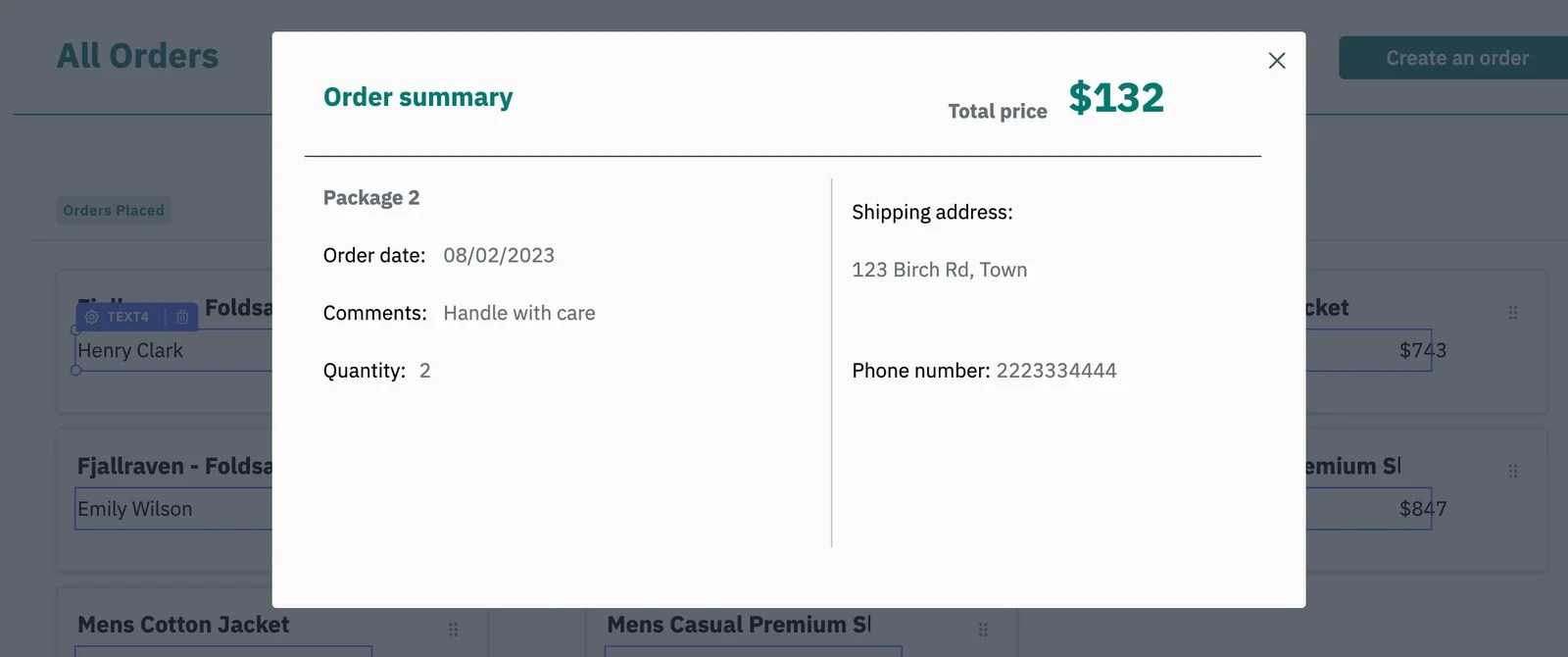Open settings gear on the TEXT4 element

pos(90,317)
